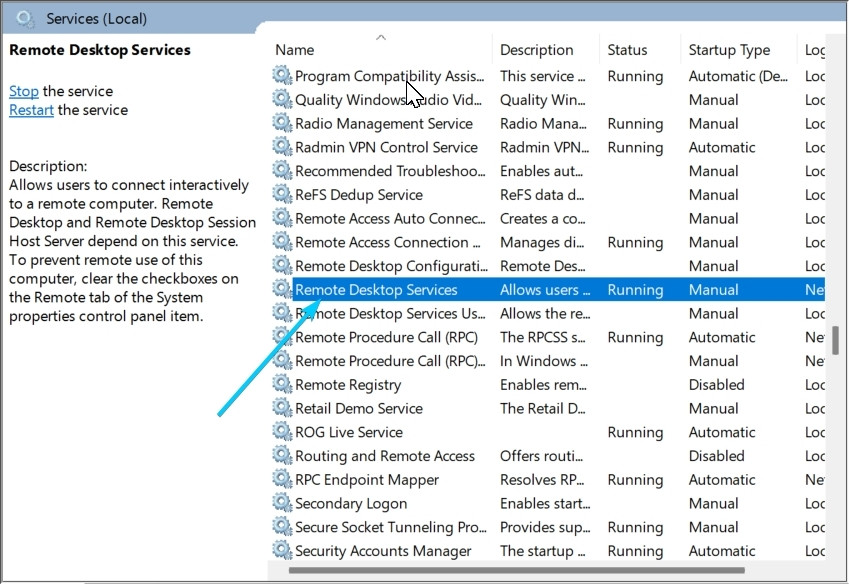Click the ReFS Dedup Service gear icon
Screen dimensions: 849x584
click(x=282, y=195)
